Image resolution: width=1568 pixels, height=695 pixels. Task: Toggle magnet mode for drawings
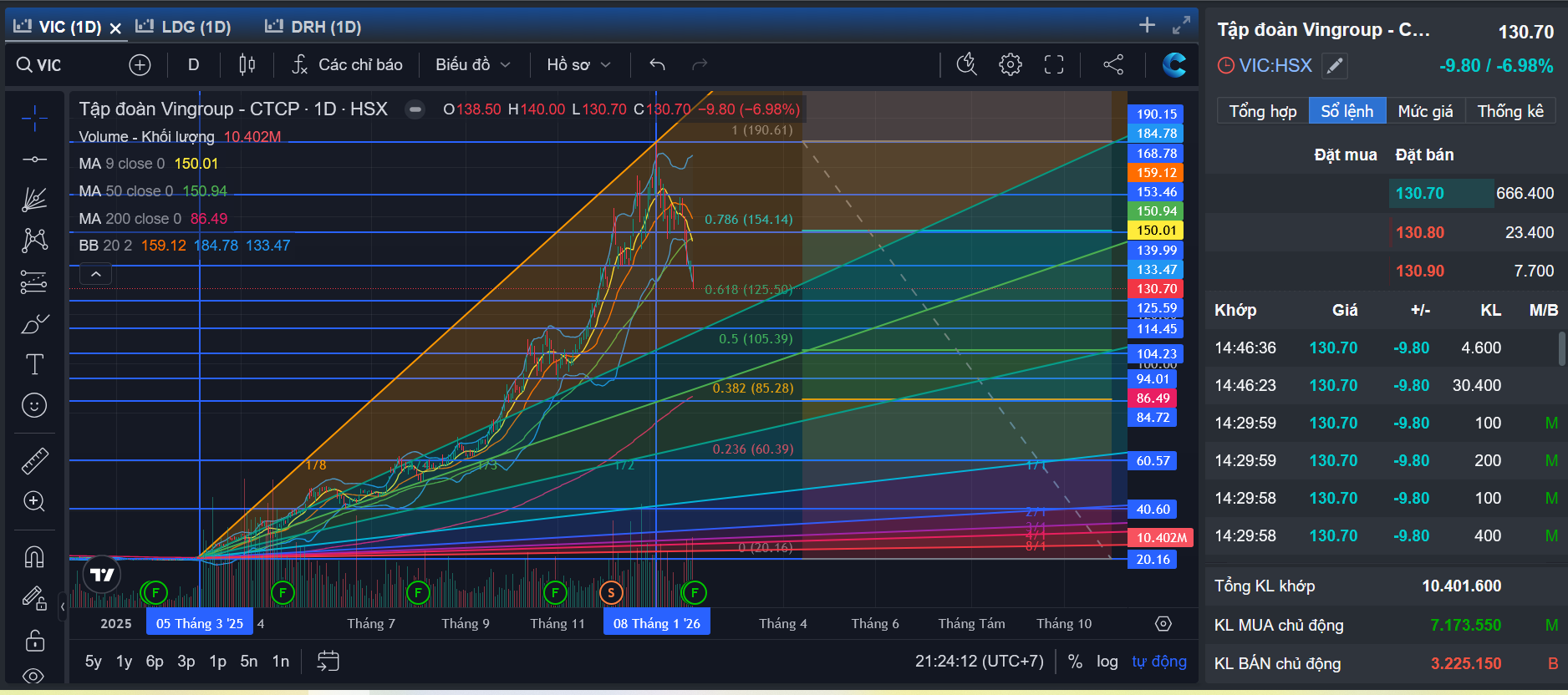(34, 556)
